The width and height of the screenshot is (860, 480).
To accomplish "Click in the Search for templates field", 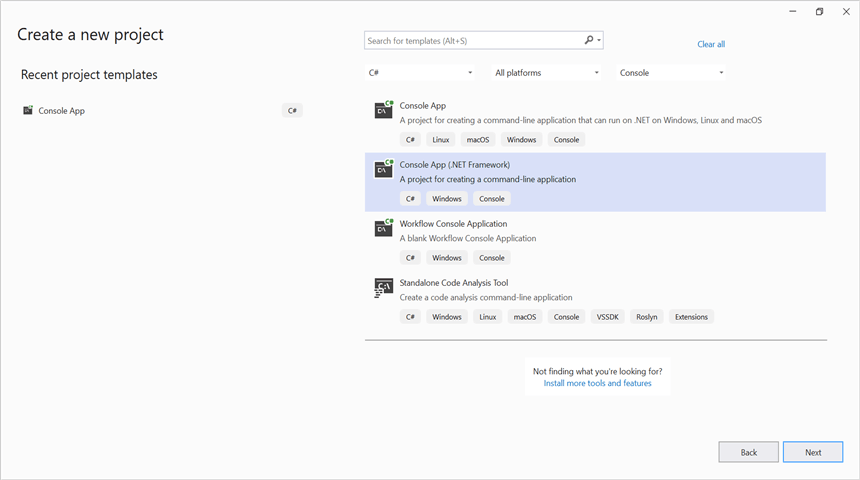I will pyautogui.click(x=472, y=41).
